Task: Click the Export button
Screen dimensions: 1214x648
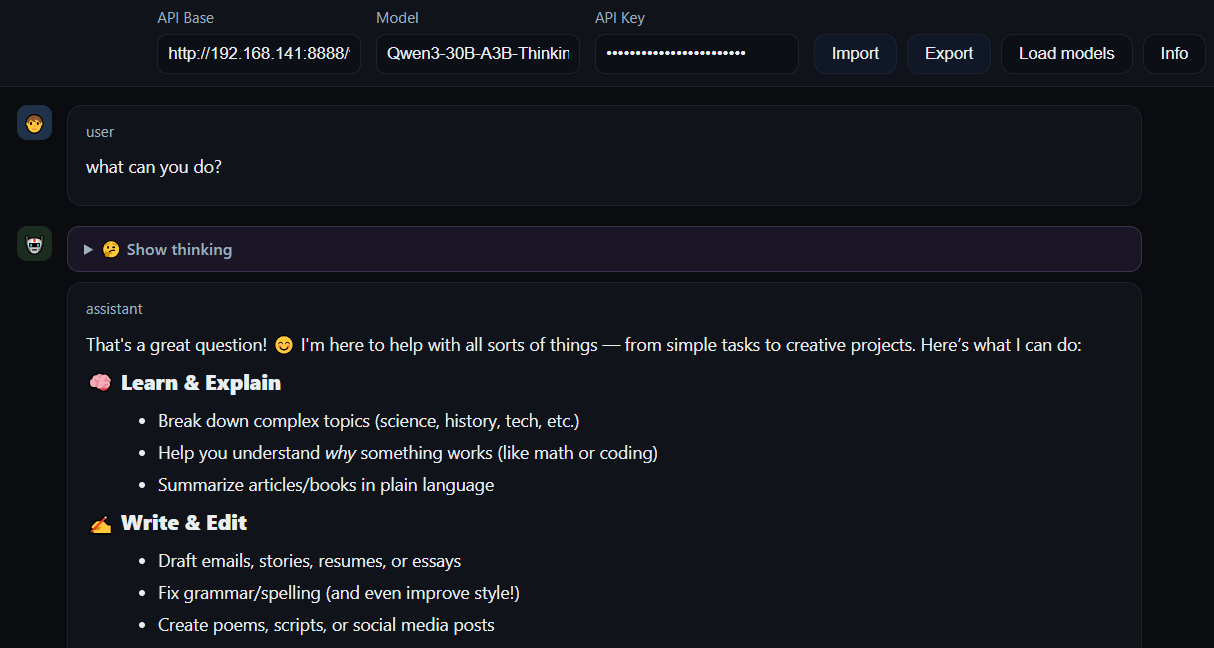Action: pyautogui.click(x=948, y=54)
